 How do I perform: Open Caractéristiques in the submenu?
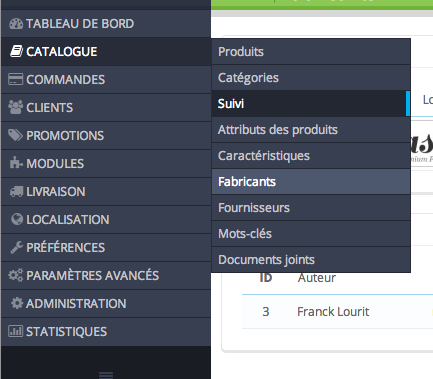[311, 156]
